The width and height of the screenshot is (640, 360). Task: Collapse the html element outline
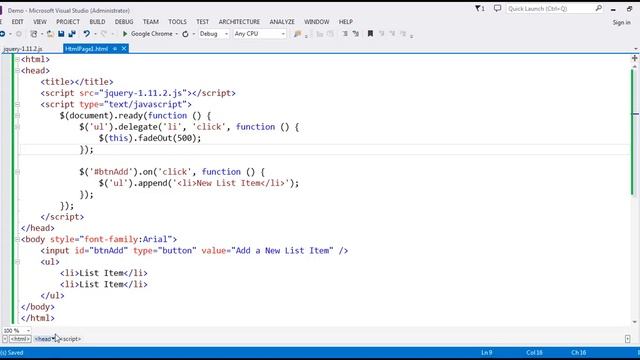coord(18,60)
